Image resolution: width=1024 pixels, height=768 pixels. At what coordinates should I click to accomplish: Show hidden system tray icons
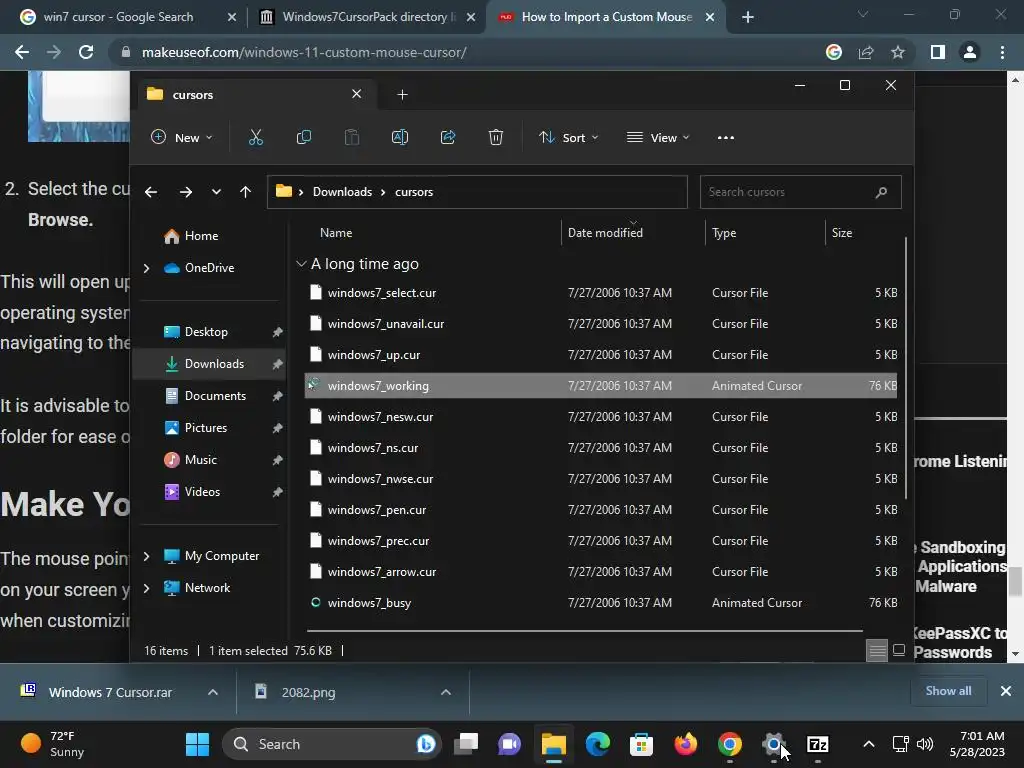[869, 744]
